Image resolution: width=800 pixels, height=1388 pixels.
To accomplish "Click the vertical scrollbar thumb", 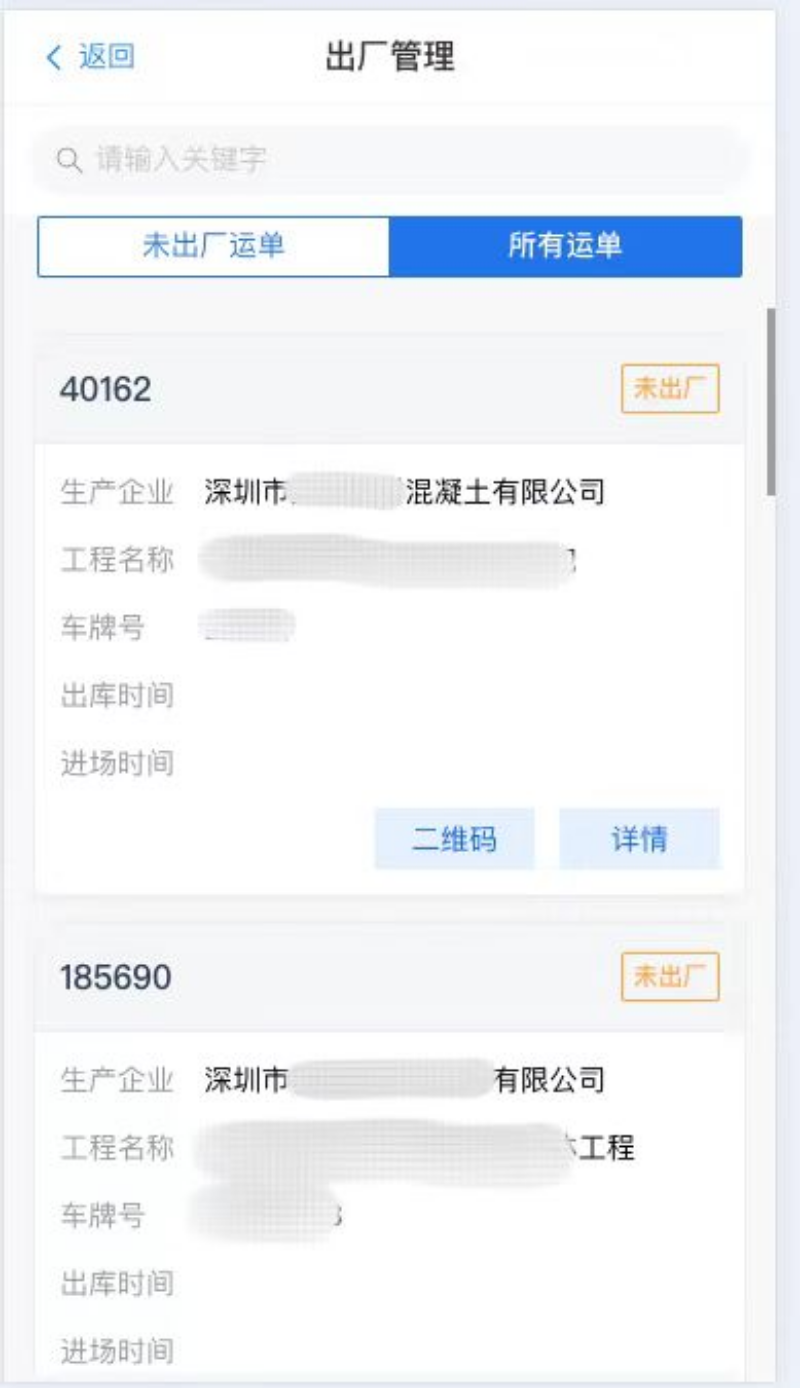I will [x=771, y=400].
